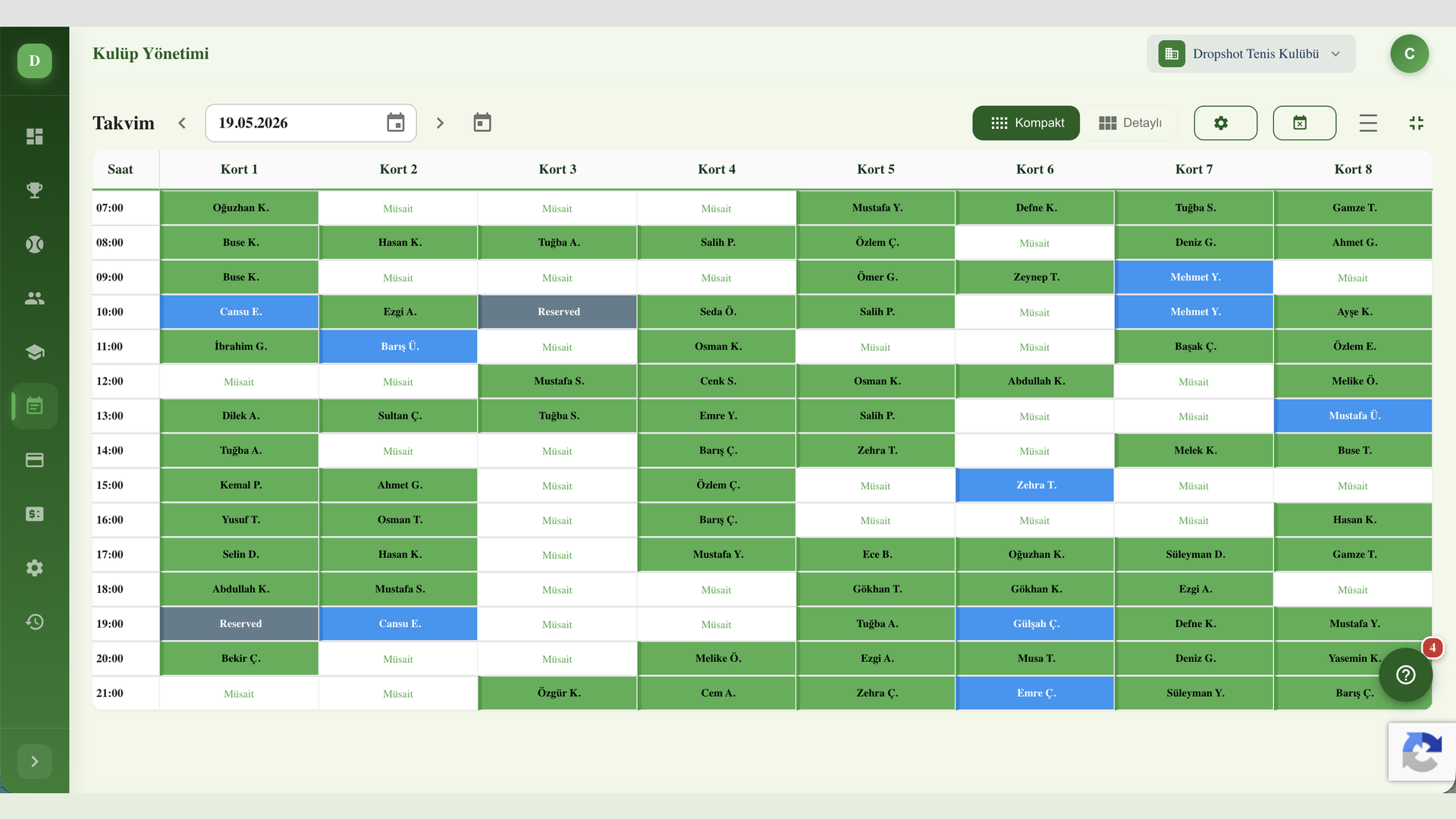The image size is (1456, 819).
Task: Go to previous day arrow
Action: click(x=182, y=123)
